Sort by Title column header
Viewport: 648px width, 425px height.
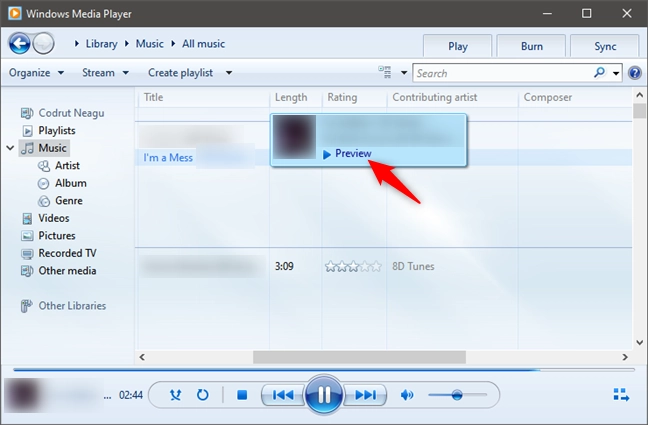pos(202,98)
